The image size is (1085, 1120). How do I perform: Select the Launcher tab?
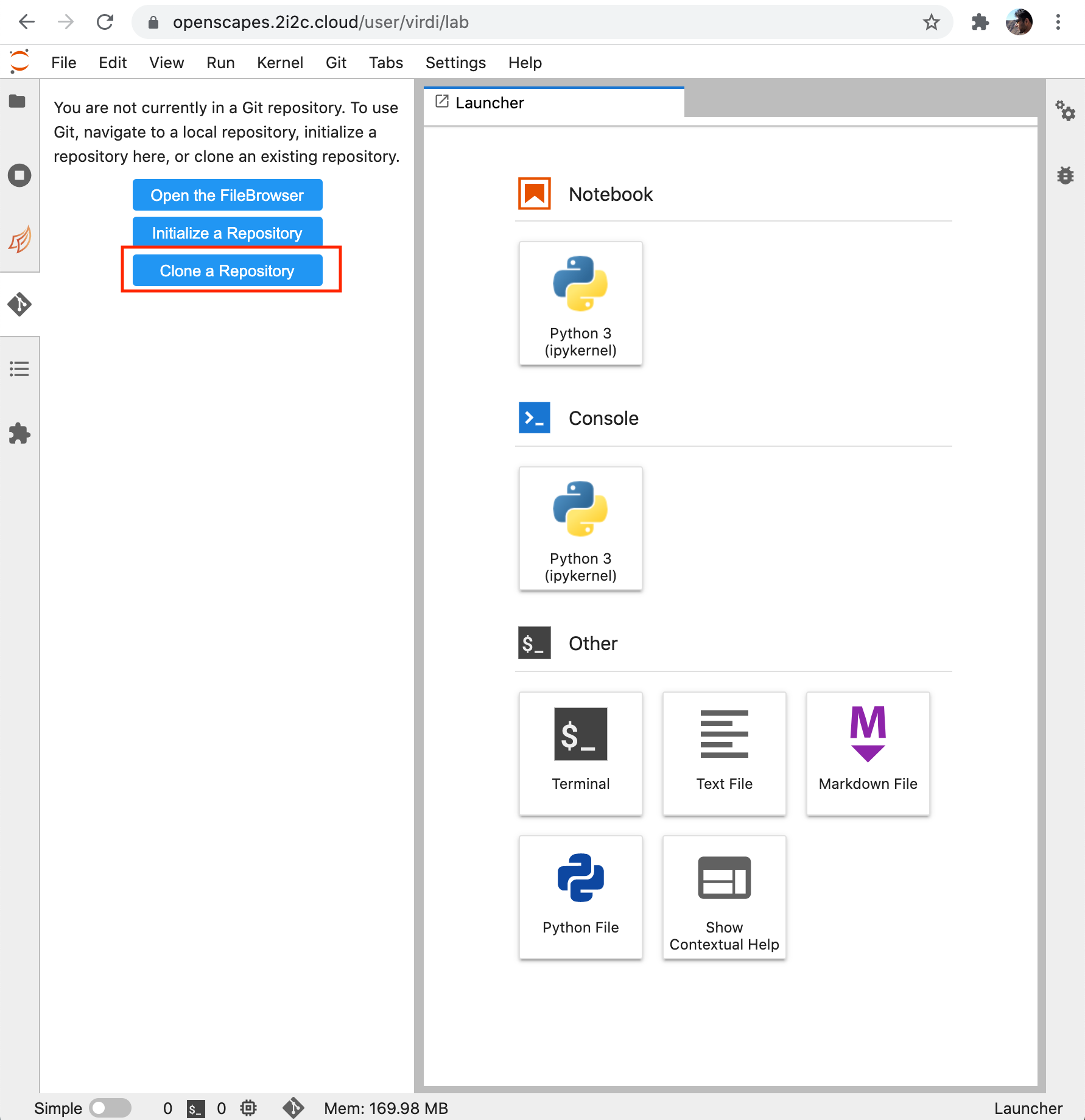(x=490, y=103)
